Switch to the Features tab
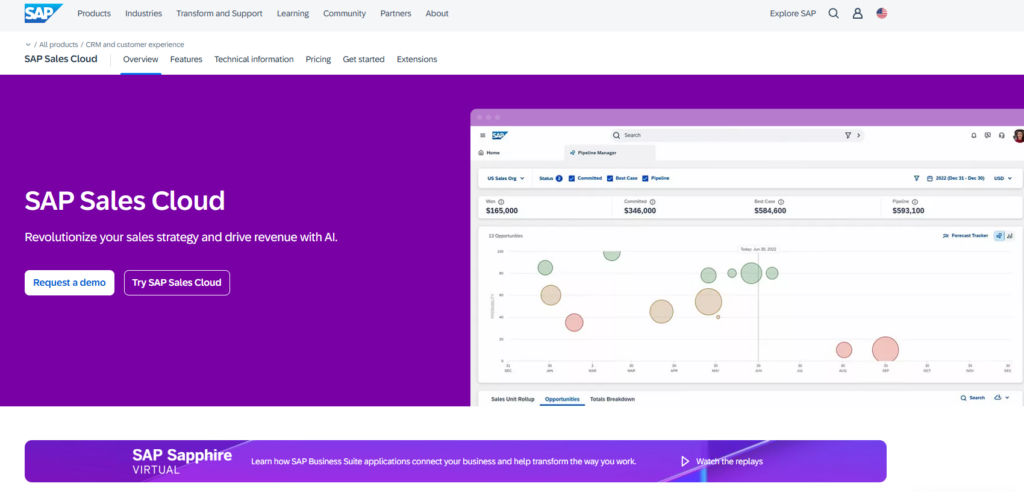Viewport: 1024px width, 492px height. (186, 59)
